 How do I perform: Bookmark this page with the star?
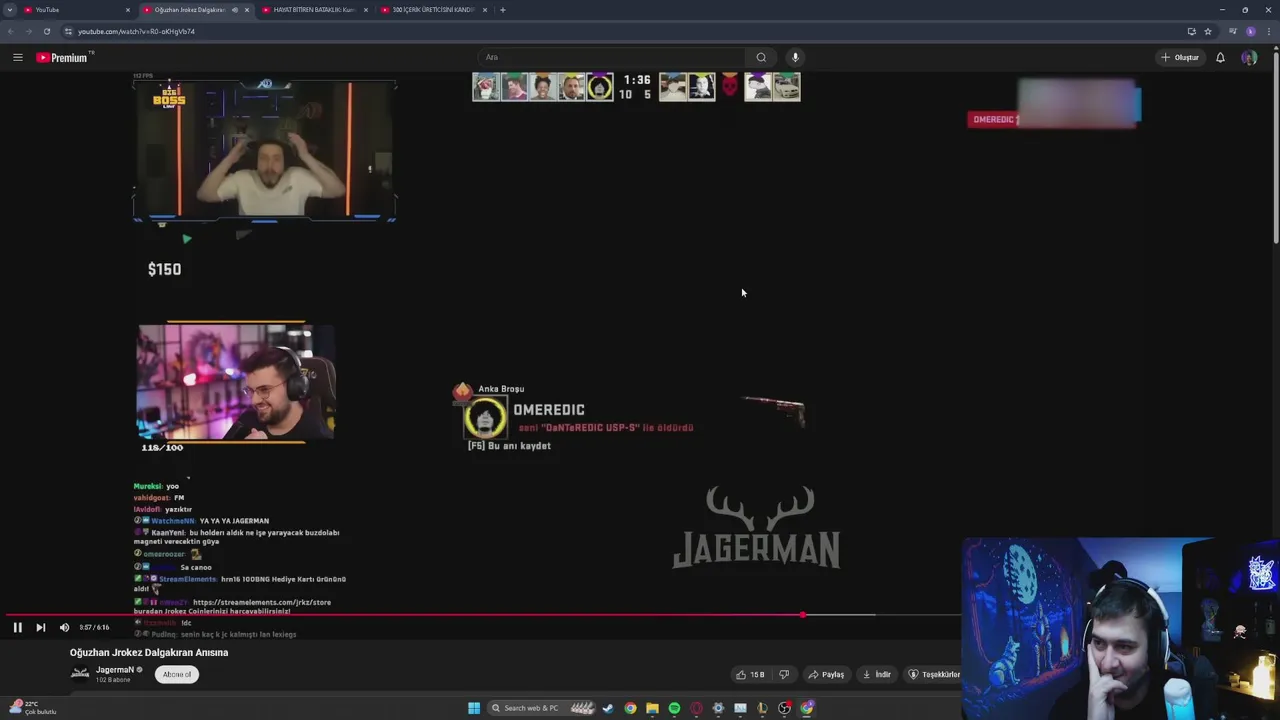coord(1208,31)
